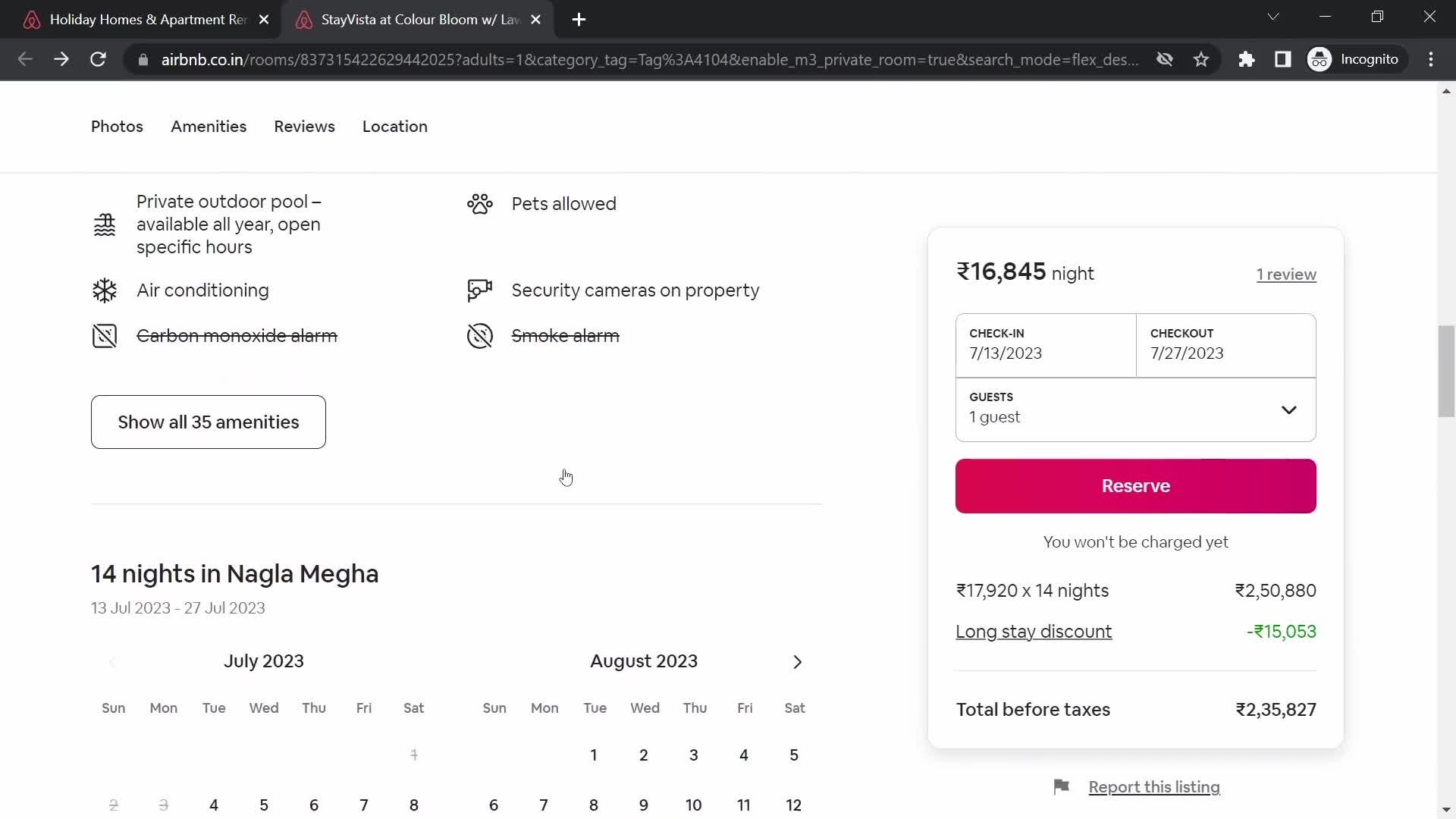The height and width of the screenshot is (819, 1456).
Task: Click the outdoor pool amenity icon
Action: tap(104, 224)
